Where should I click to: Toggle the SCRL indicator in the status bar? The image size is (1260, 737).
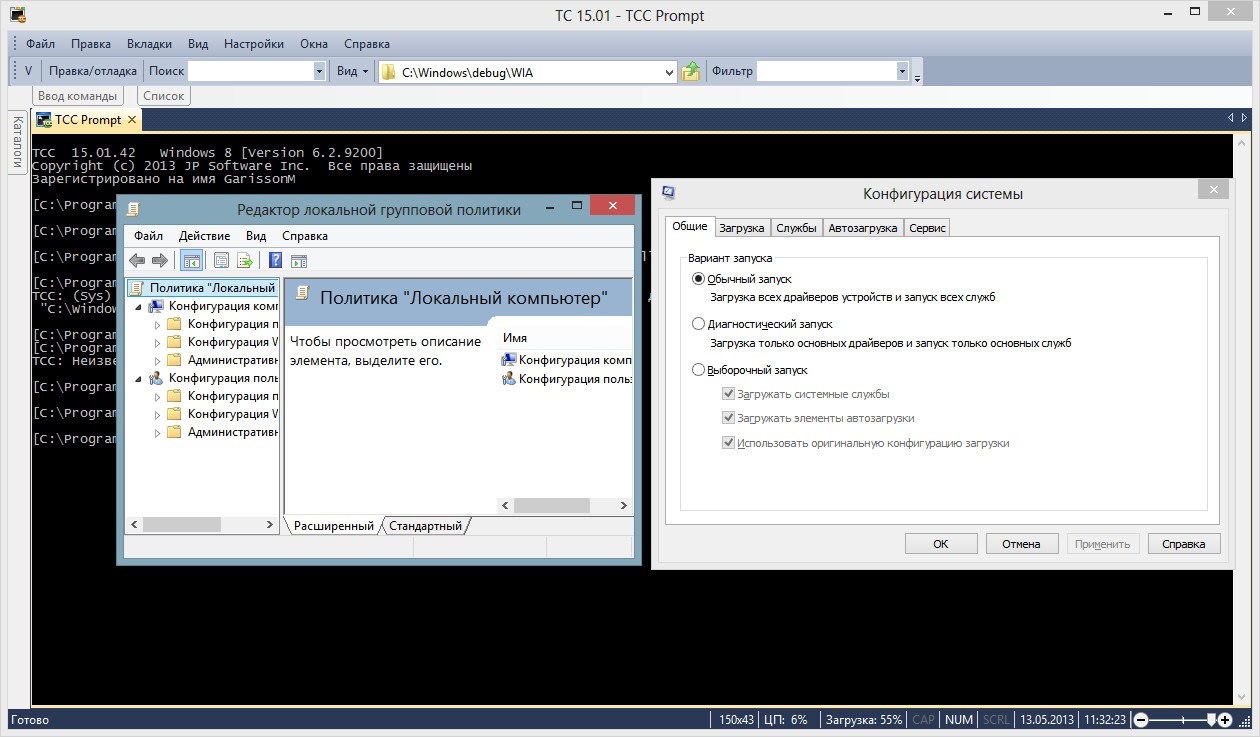pos(995,720)
